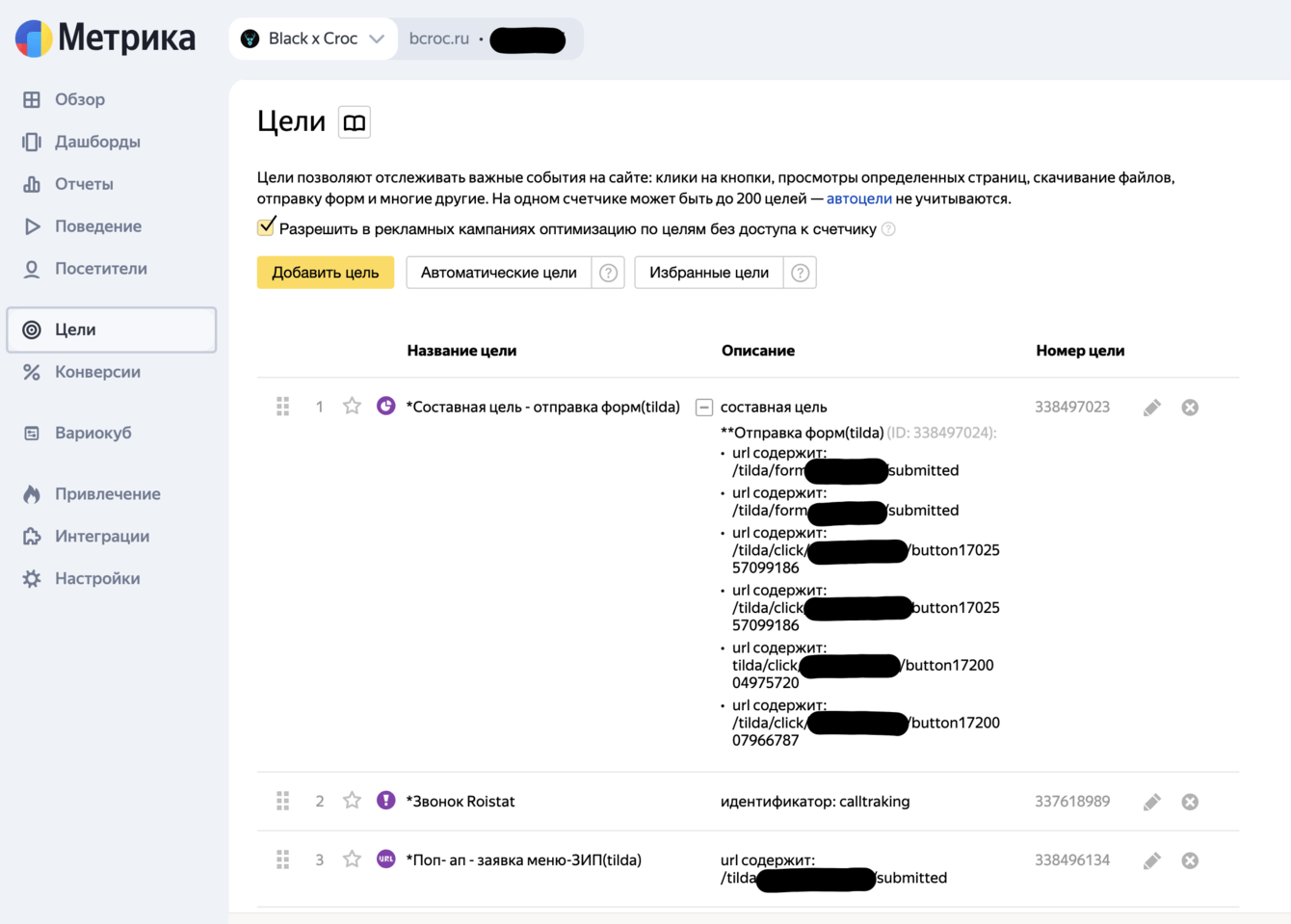The height and width of the screenshot is (924, 1291).
Task: Click the help icon next to Автоматические цели
Action: click(608, 273)
